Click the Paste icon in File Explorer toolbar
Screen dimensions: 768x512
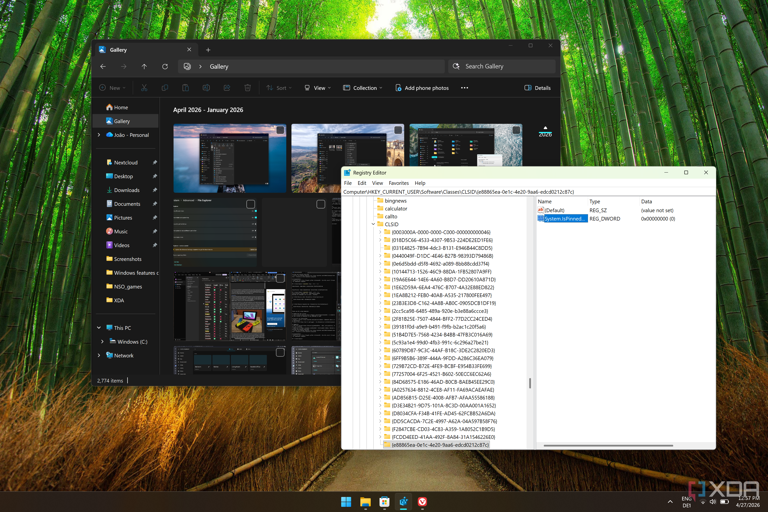[x=185, y=88]
